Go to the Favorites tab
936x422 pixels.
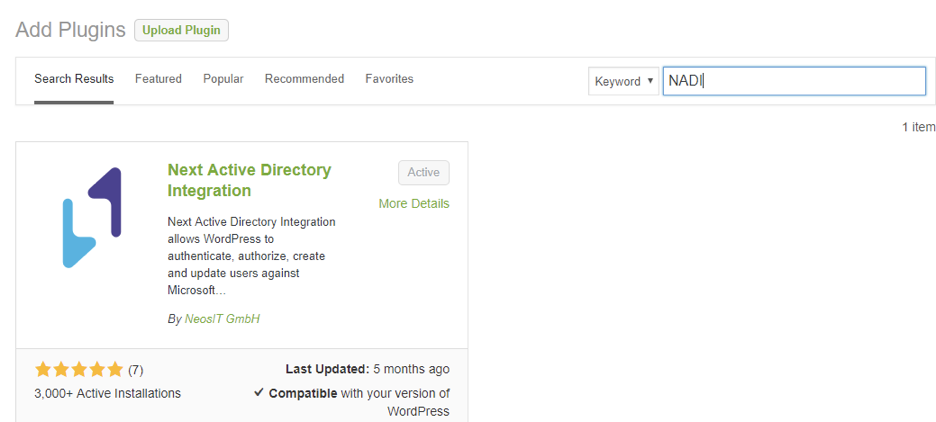pyautogui.click(x=389, y=79)
